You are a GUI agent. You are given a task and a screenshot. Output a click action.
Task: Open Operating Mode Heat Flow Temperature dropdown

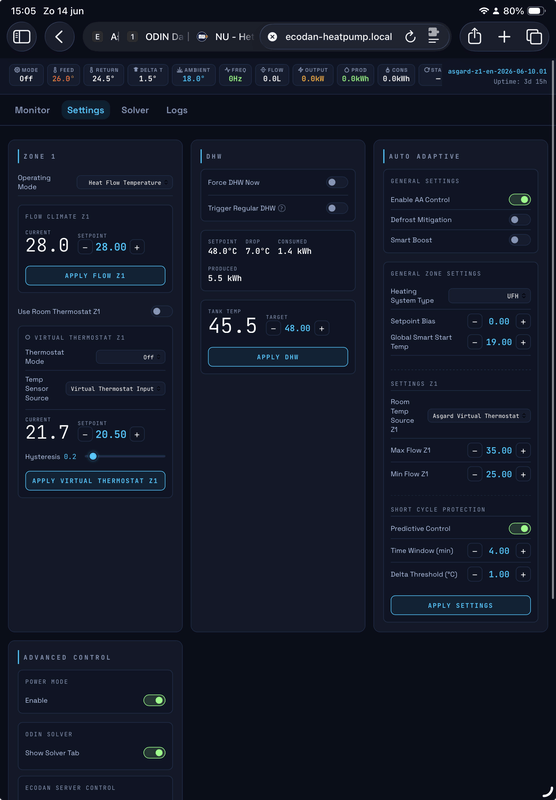coord(124,183)
